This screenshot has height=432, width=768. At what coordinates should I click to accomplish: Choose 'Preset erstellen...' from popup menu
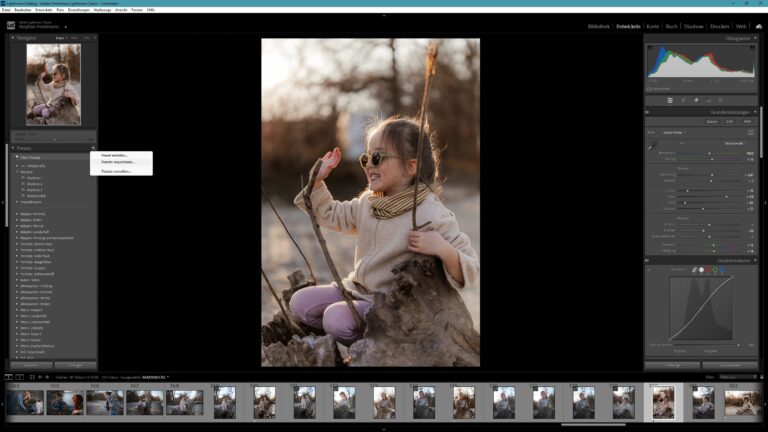114,155
